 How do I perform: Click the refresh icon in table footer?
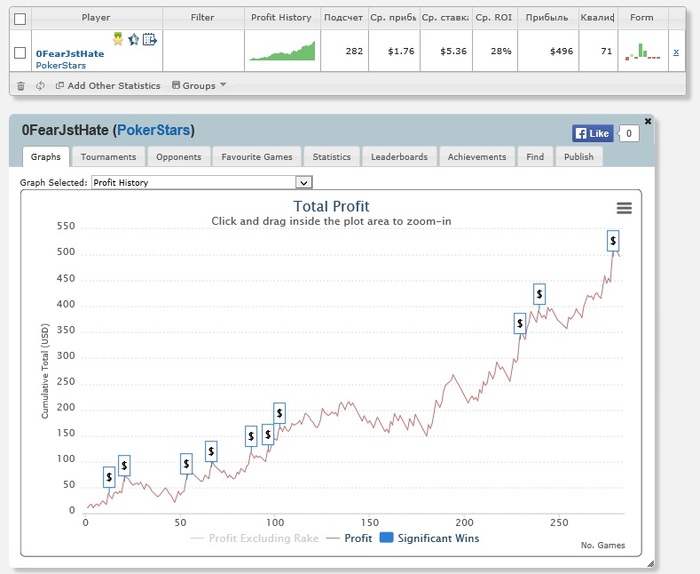[x=40, y=86]
